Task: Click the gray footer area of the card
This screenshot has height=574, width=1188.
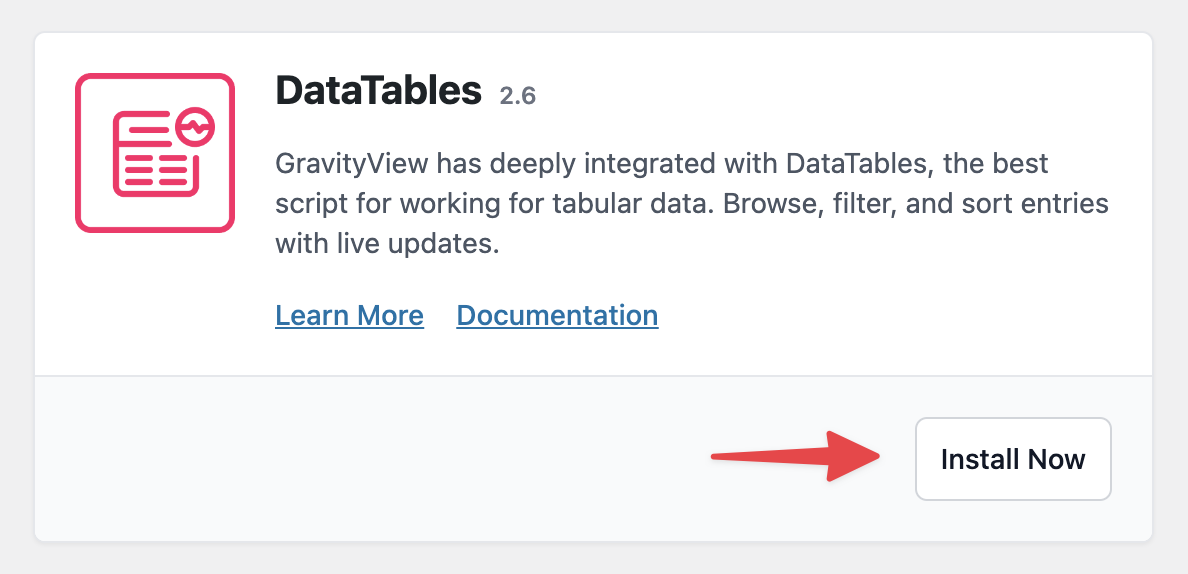Action: (x=400, y=459)
